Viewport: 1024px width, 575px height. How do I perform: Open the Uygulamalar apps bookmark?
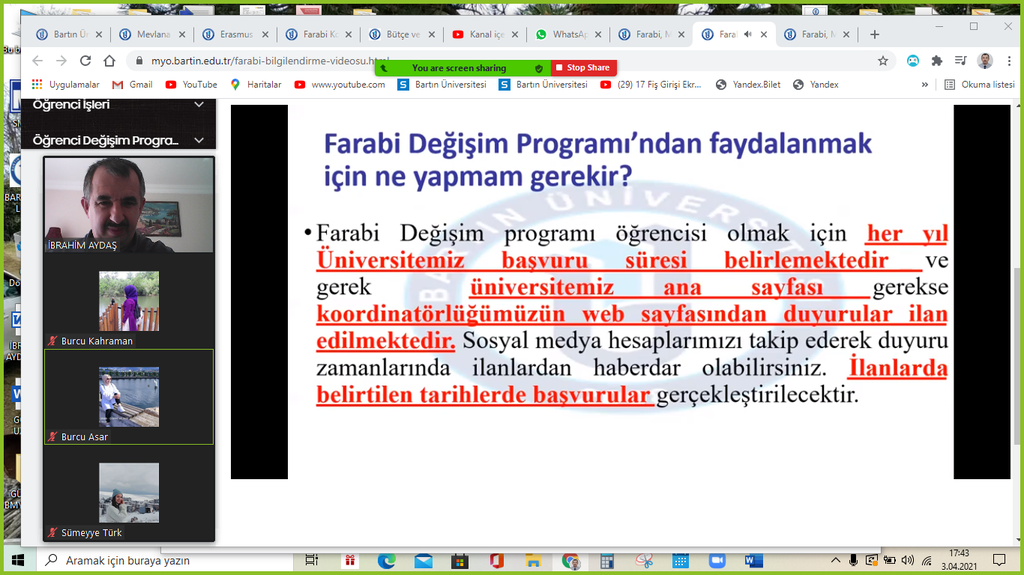click(x=65, y=84)
